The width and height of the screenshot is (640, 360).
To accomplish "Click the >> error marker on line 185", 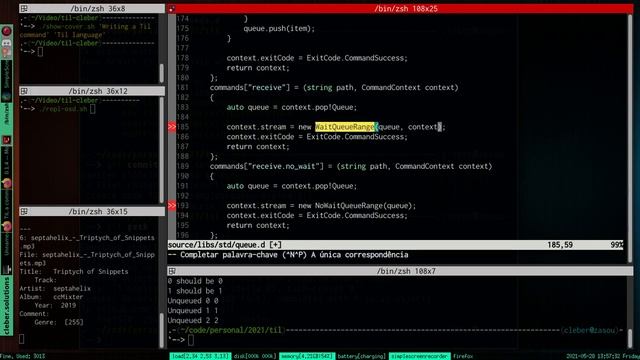I will point(172,127).
